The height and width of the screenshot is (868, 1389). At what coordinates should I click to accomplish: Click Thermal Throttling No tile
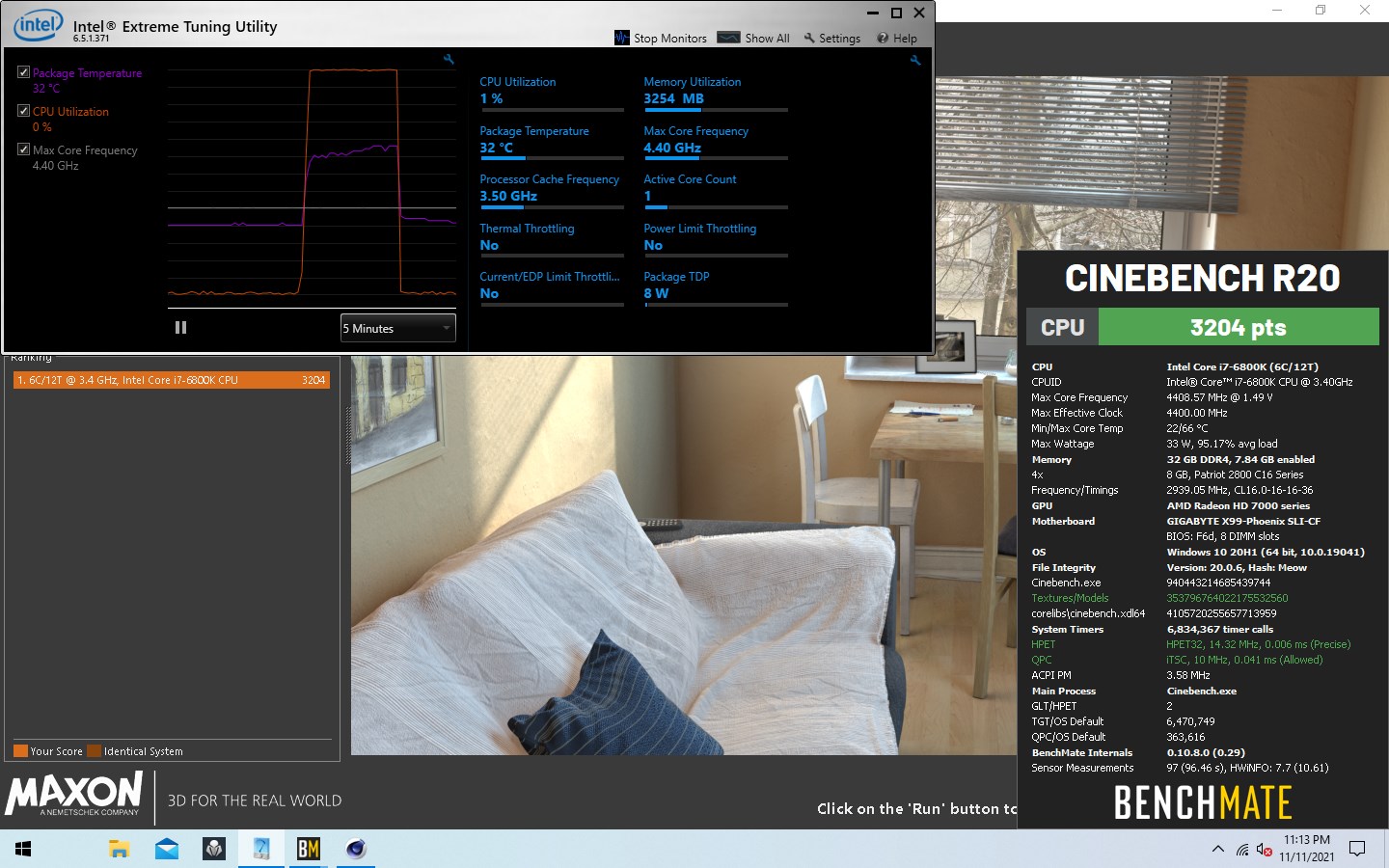(x=552, y=239)
